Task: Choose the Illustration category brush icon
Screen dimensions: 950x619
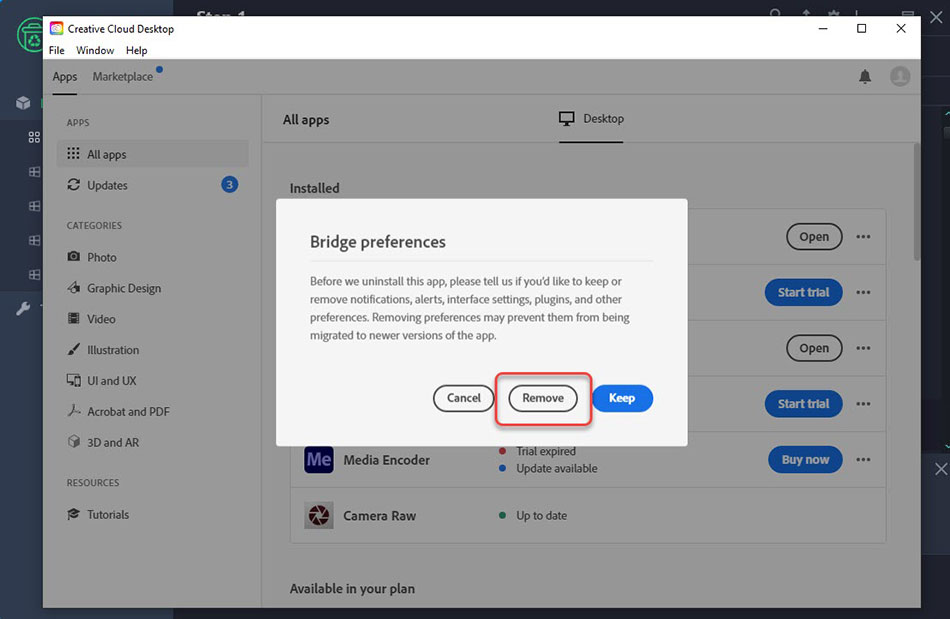Action: 73,349
